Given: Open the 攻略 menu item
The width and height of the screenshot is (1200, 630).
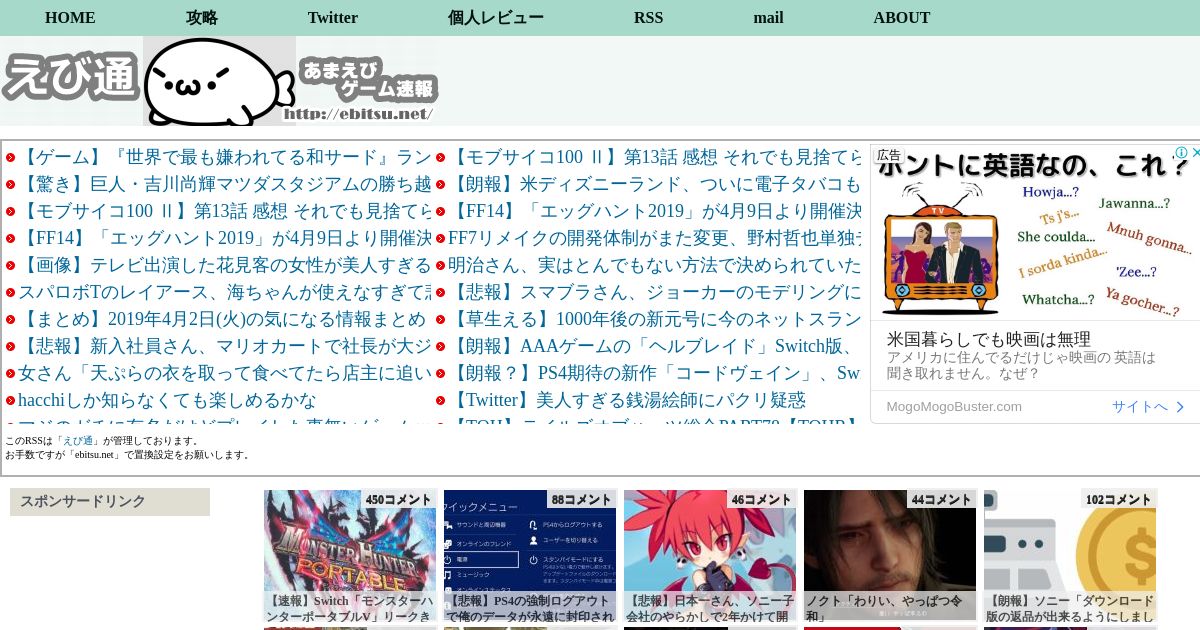Looking at the screenshot, I should click(x=202, y=18).
